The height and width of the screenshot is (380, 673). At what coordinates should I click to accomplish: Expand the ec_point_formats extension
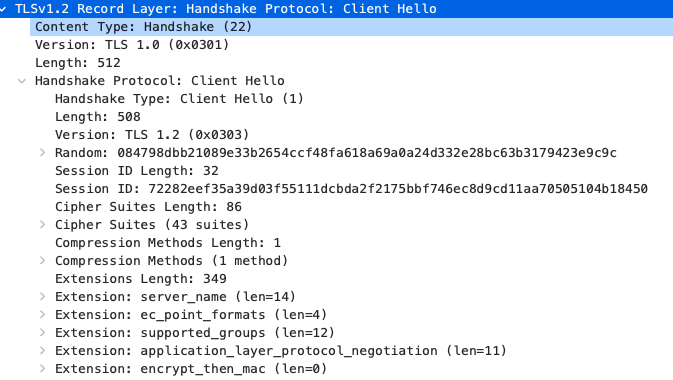tap(42, 315)
